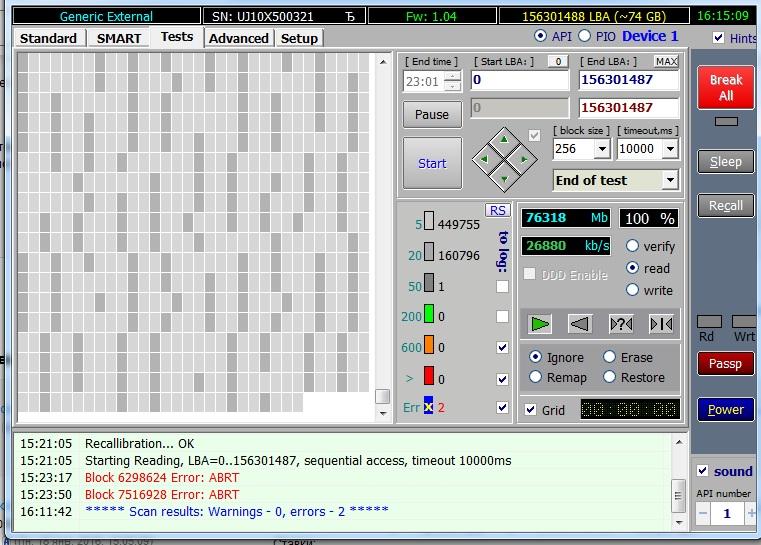Select the verify radio option
761x545 pixels.
pyautogui.click(x=632, y=246)
